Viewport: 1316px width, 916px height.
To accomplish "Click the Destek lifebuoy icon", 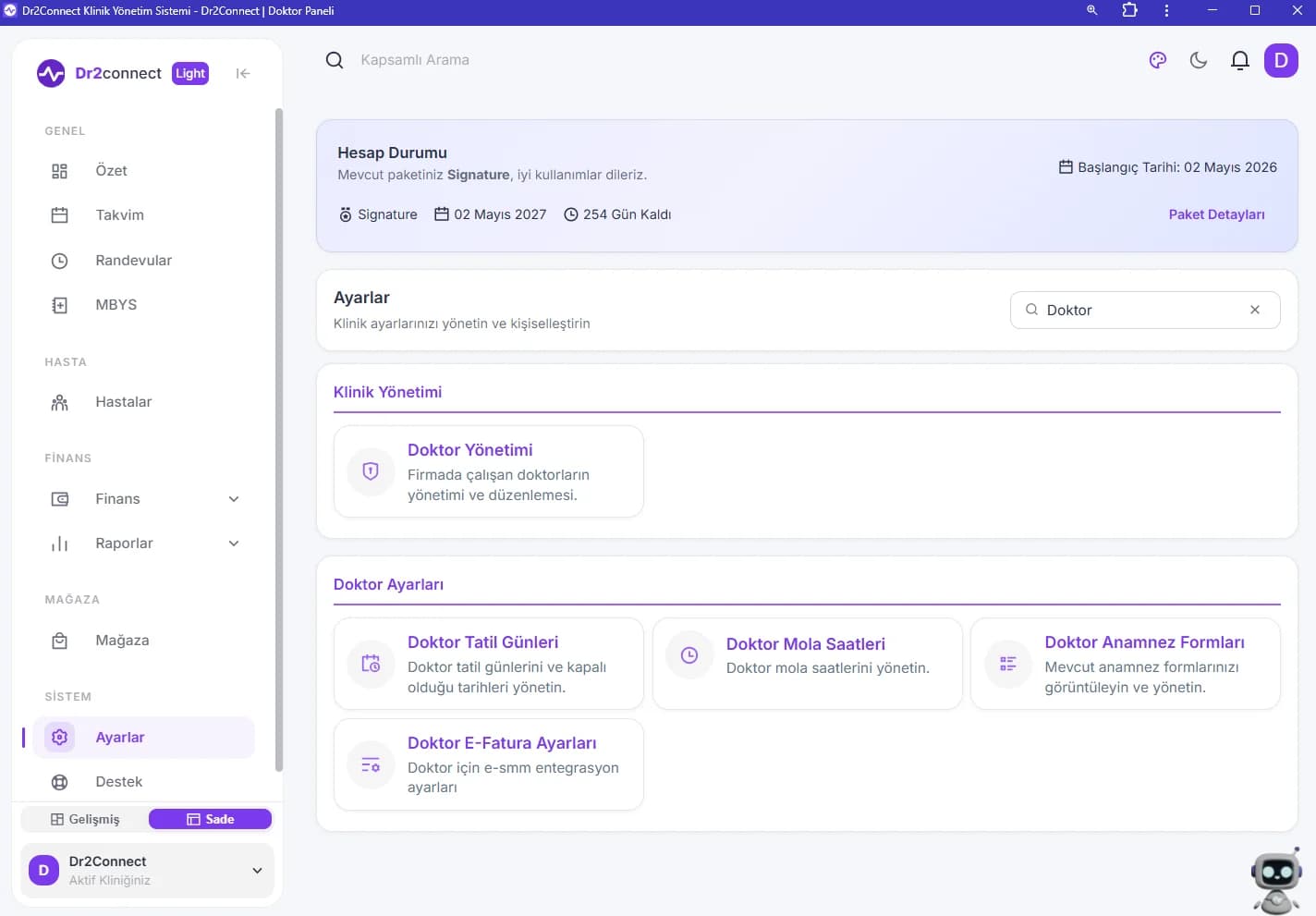I will point(59,782).
